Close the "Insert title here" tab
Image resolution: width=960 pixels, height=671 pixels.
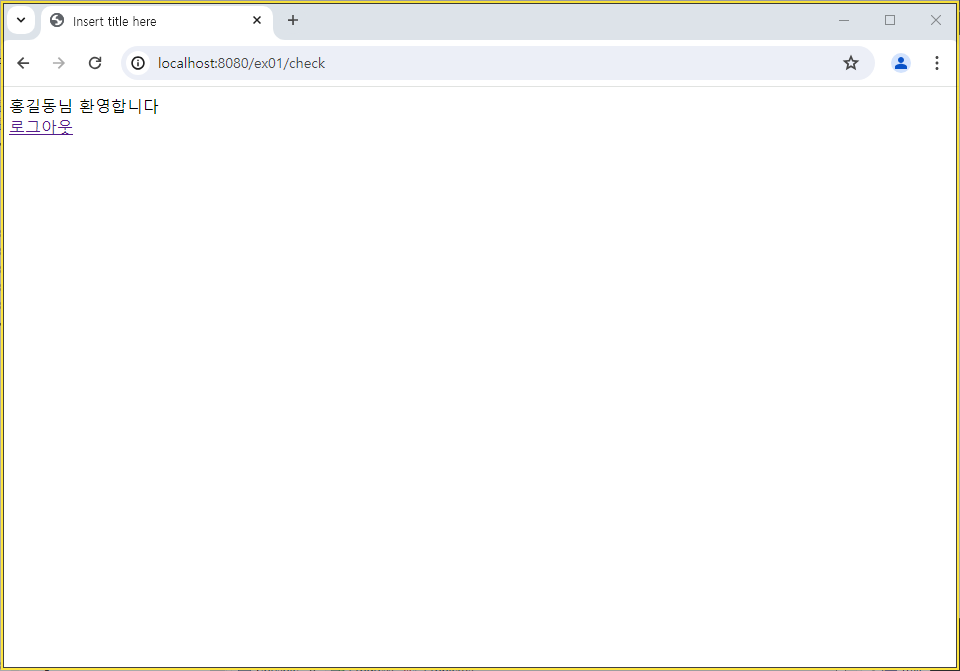pyautogui.click(x=257, y=20)
